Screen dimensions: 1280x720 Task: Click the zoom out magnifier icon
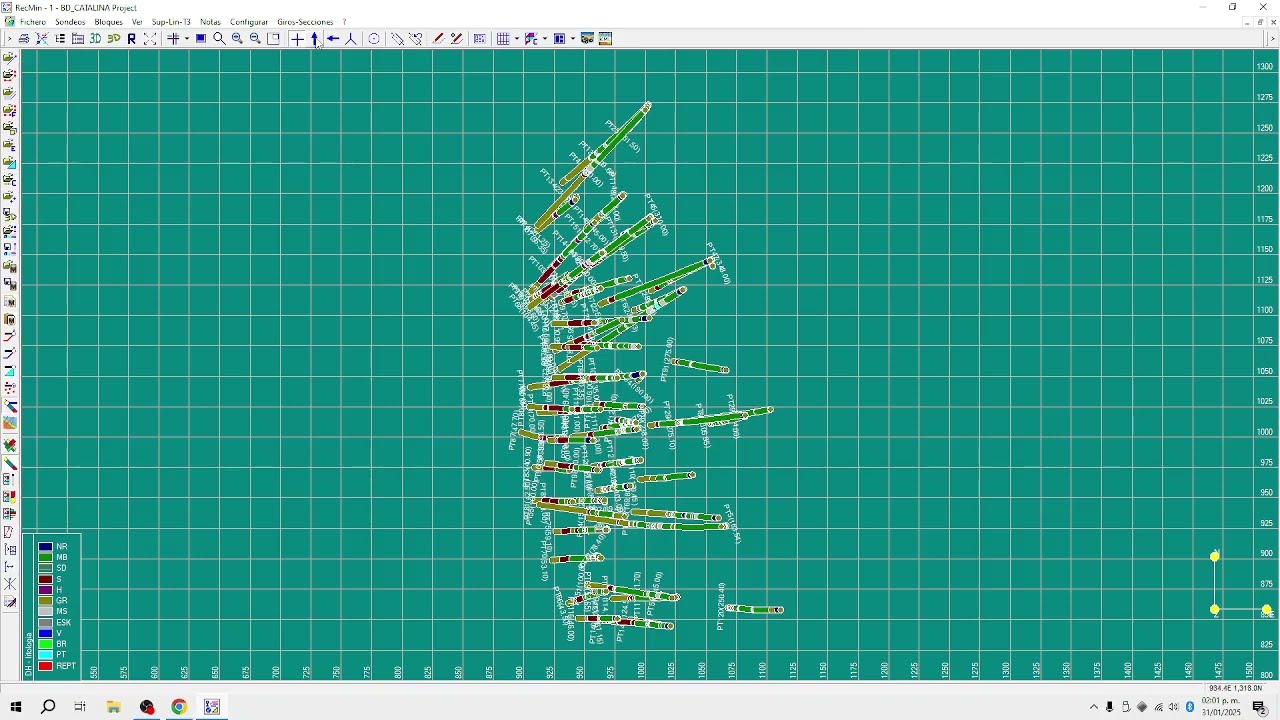[x=255, y=39]
